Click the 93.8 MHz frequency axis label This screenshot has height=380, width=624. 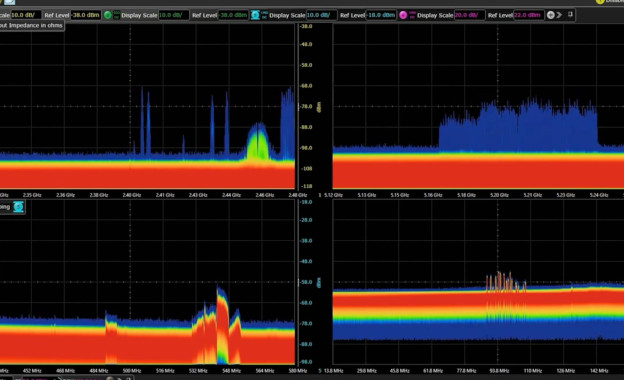499,371
